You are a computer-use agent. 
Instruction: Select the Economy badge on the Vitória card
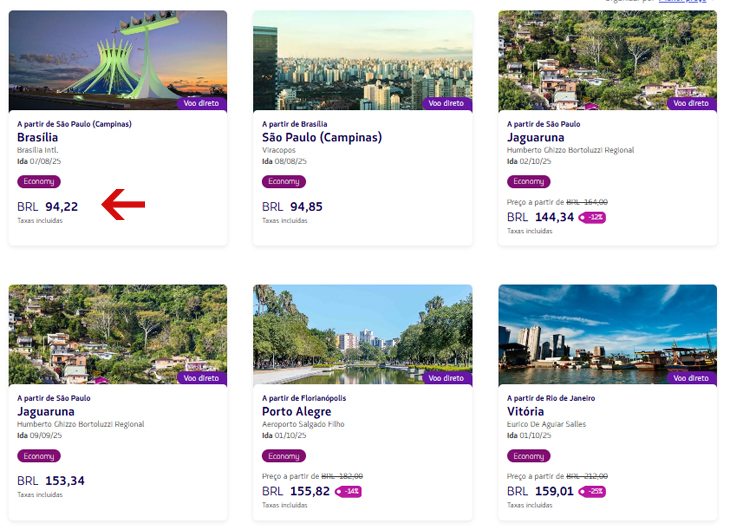click(x=529, y=455)
